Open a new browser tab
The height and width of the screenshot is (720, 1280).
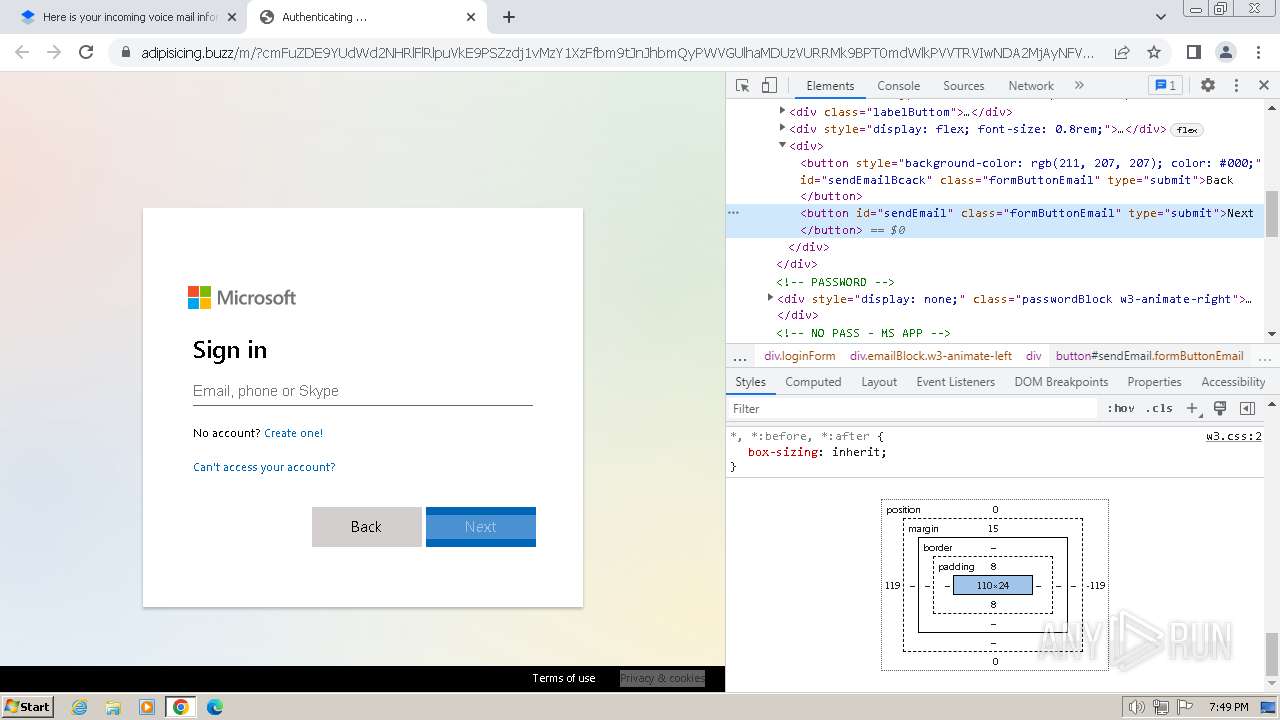click(509, 17)
